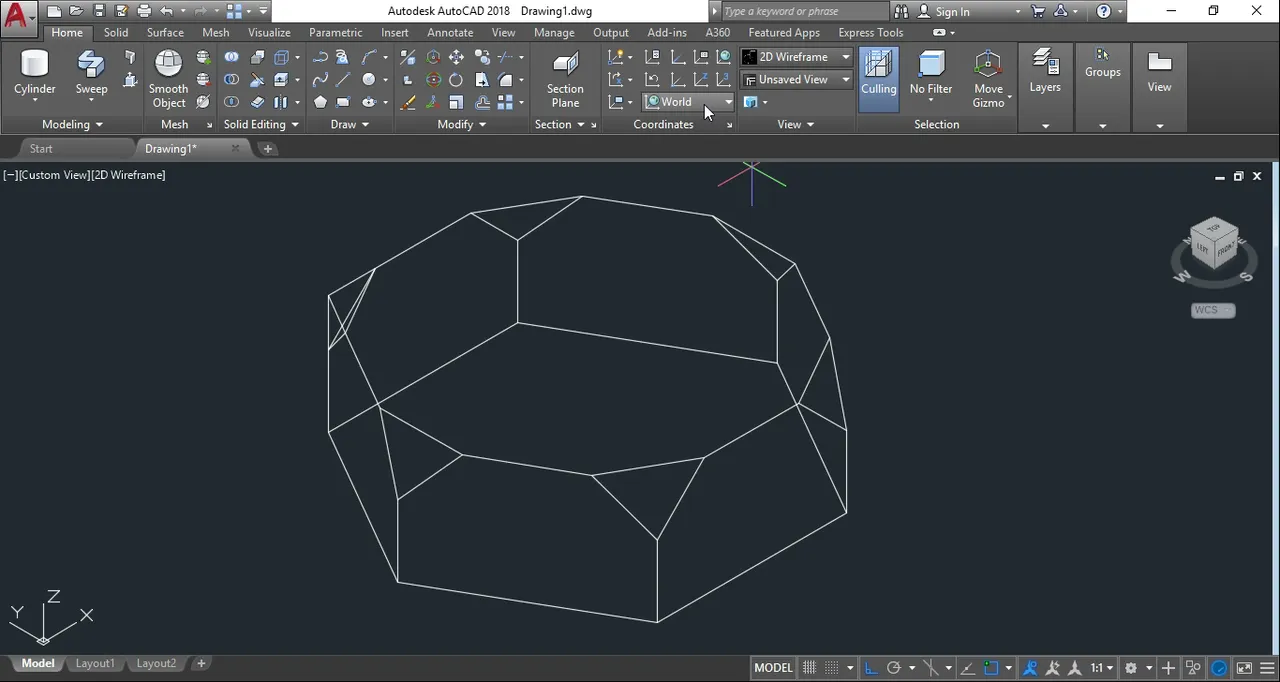Click the Circle draw tool

tap(369, 80)
